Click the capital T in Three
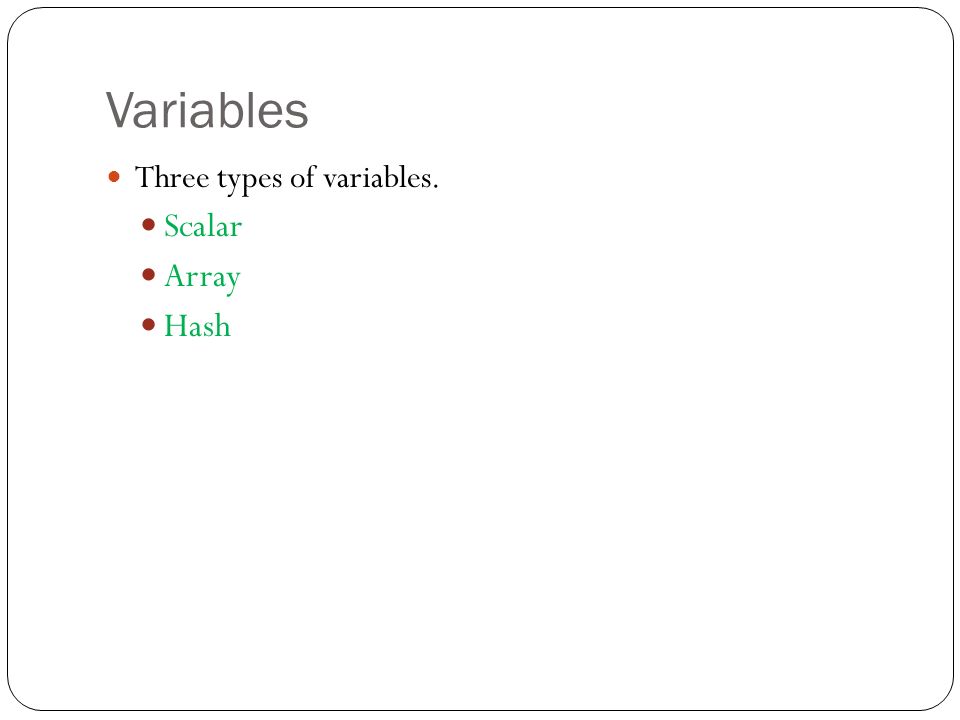The image size is (960, 720). click(x=144, y=177)
